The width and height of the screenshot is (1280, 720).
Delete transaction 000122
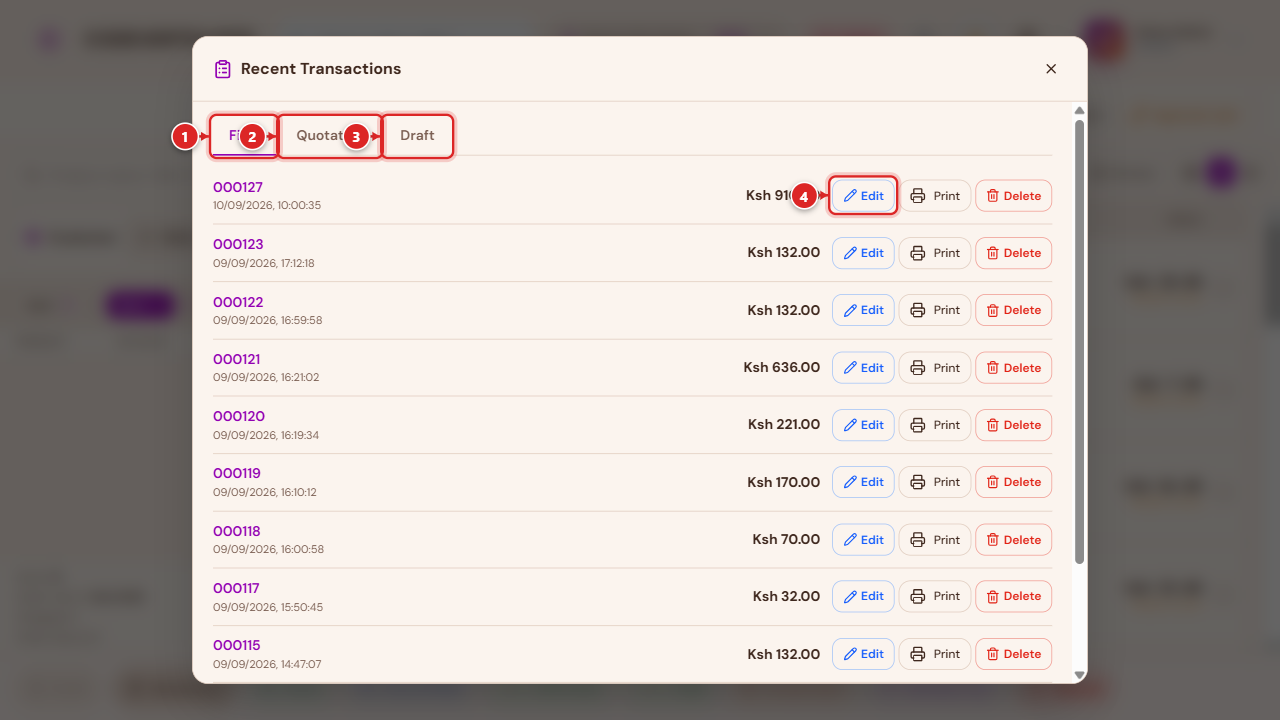pyautogui.click(x=1014, y=310)
